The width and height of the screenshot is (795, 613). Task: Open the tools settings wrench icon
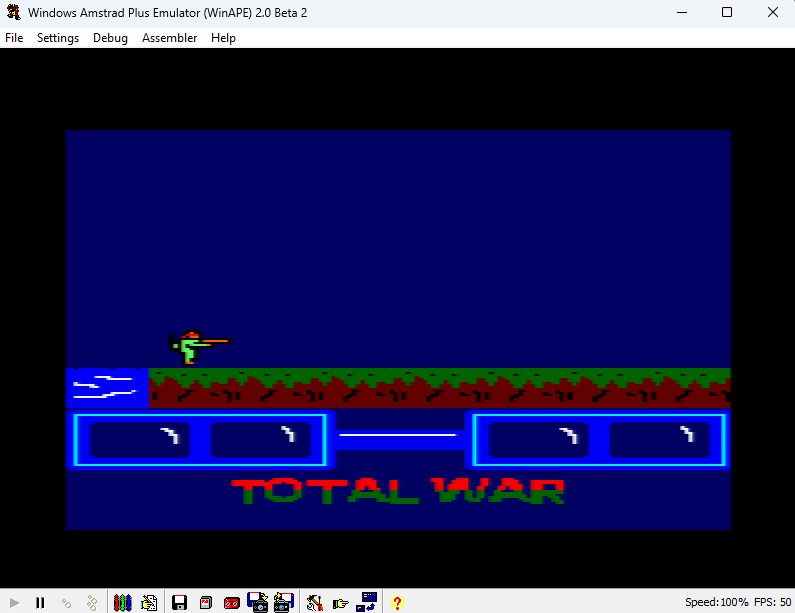pyautogui.click(x=315, y=602)
